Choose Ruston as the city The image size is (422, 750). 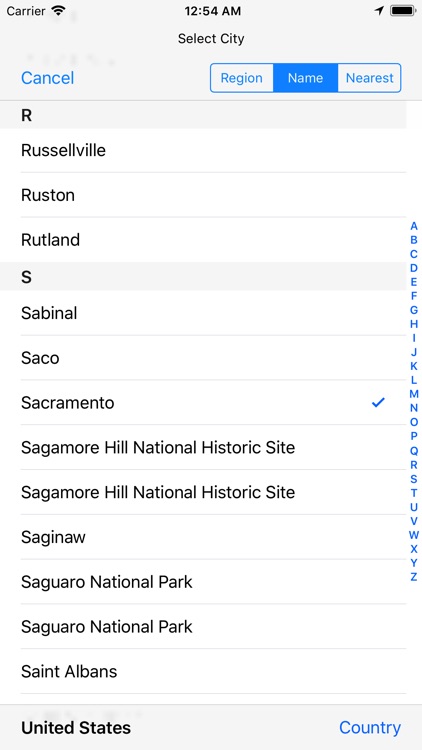(x=203, y=195)
